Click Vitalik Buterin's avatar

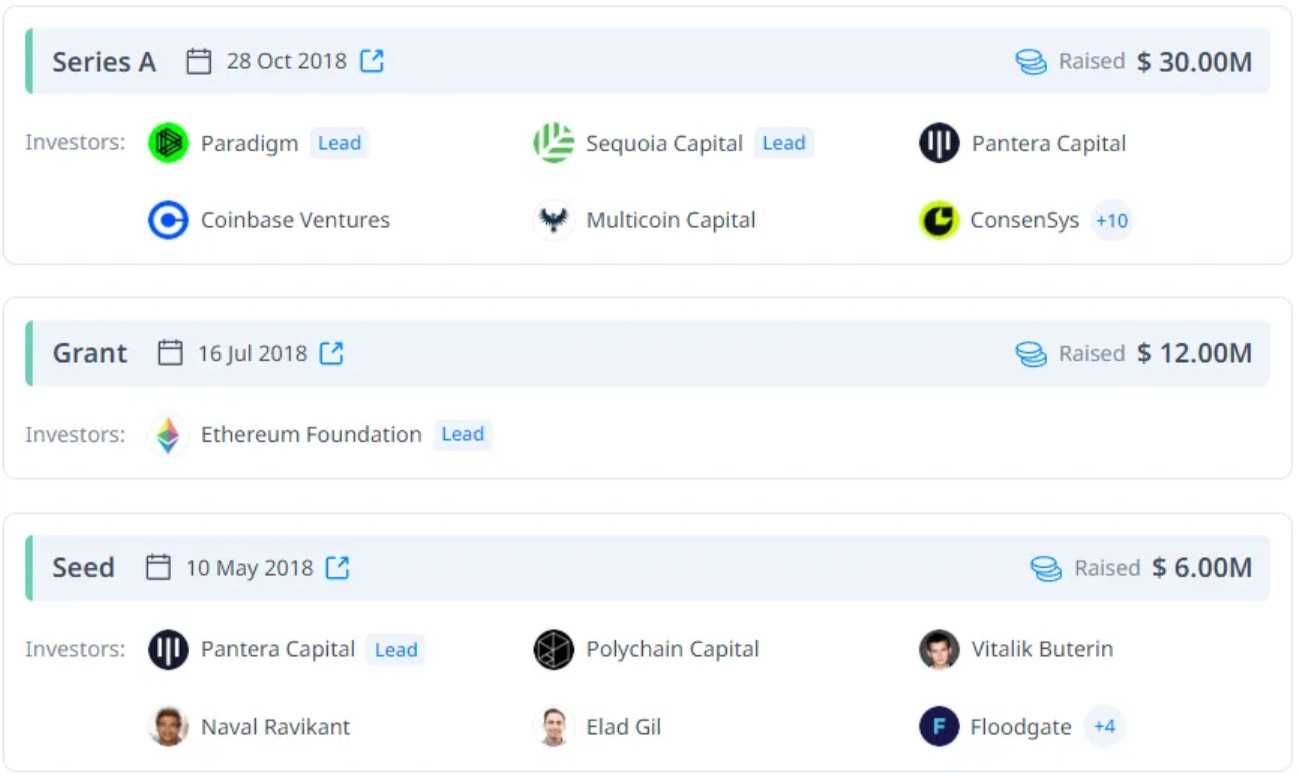coord(939,649)
